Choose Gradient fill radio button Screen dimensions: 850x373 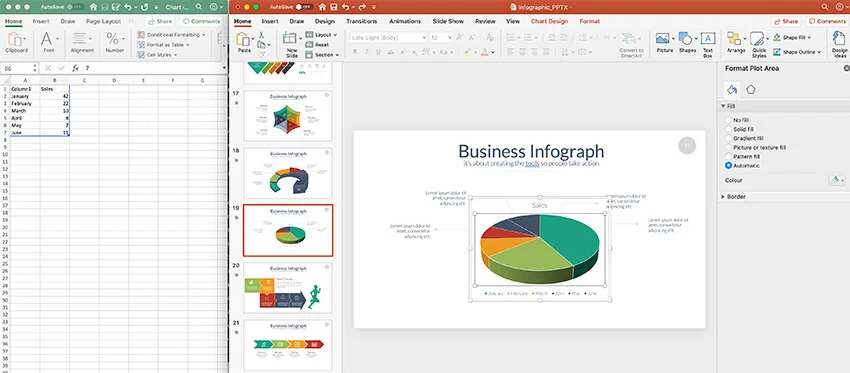pos(729,138)
